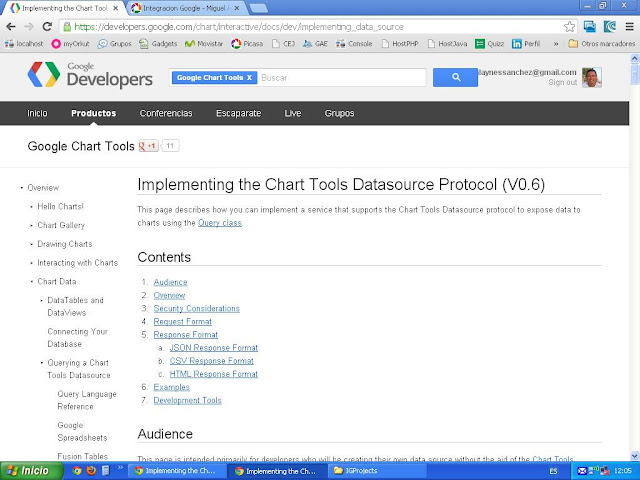Open the GAE bookmark
This screenshot has height=480, width=640.
316,44
